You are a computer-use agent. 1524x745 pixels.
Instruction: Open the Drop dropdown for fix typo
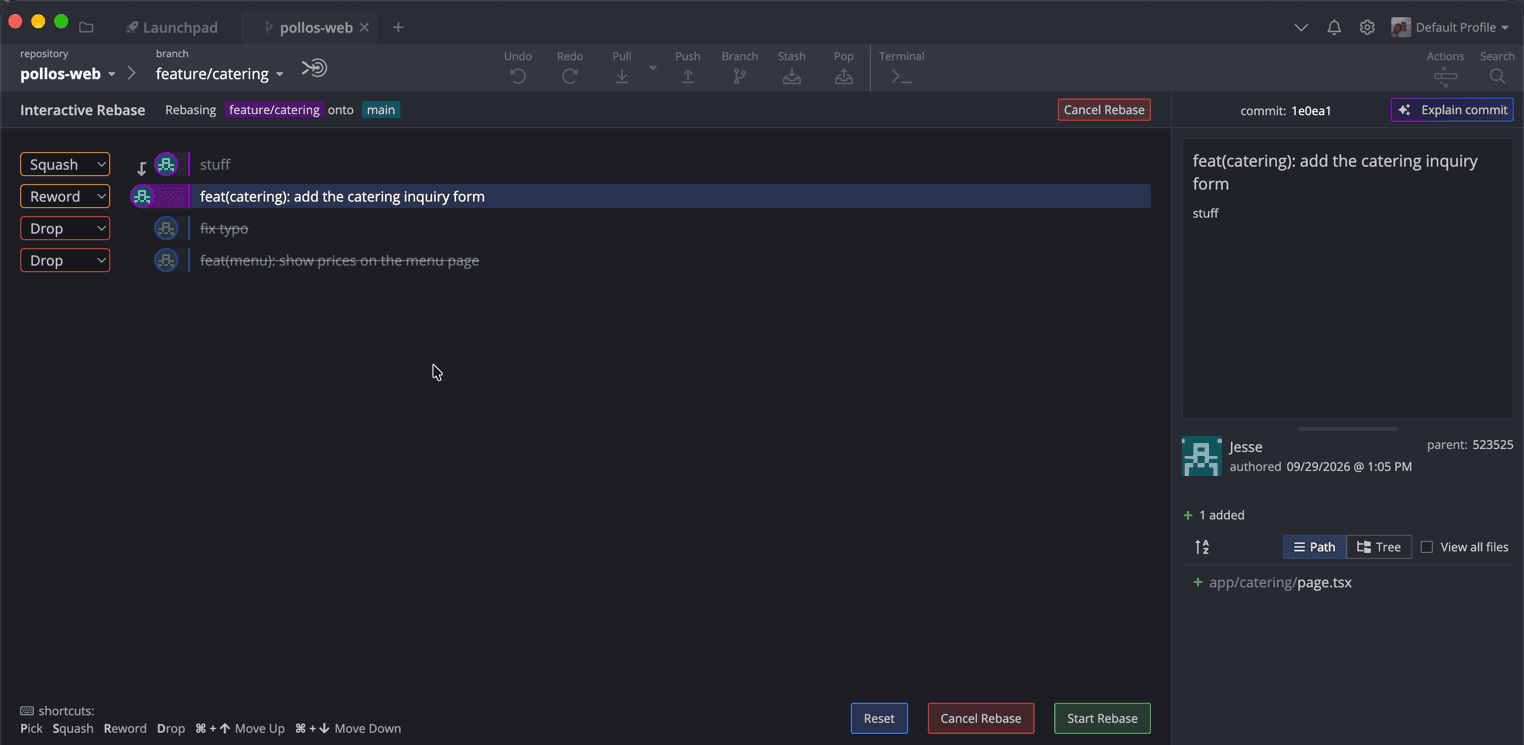(65, 228)
